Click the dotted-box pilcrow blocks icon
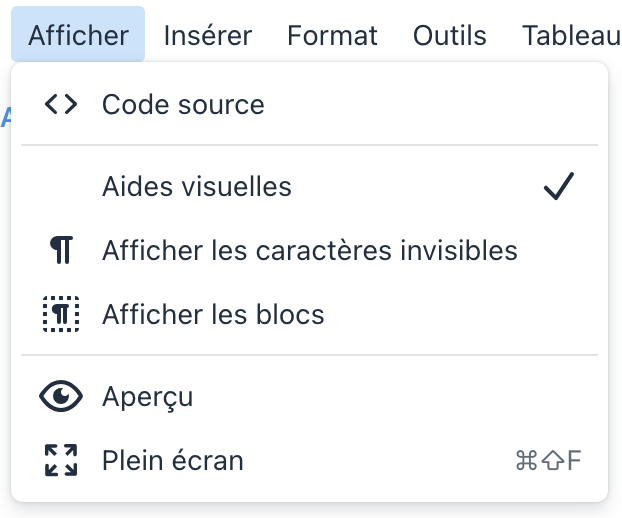622x518 pixels. coord(61,315)
